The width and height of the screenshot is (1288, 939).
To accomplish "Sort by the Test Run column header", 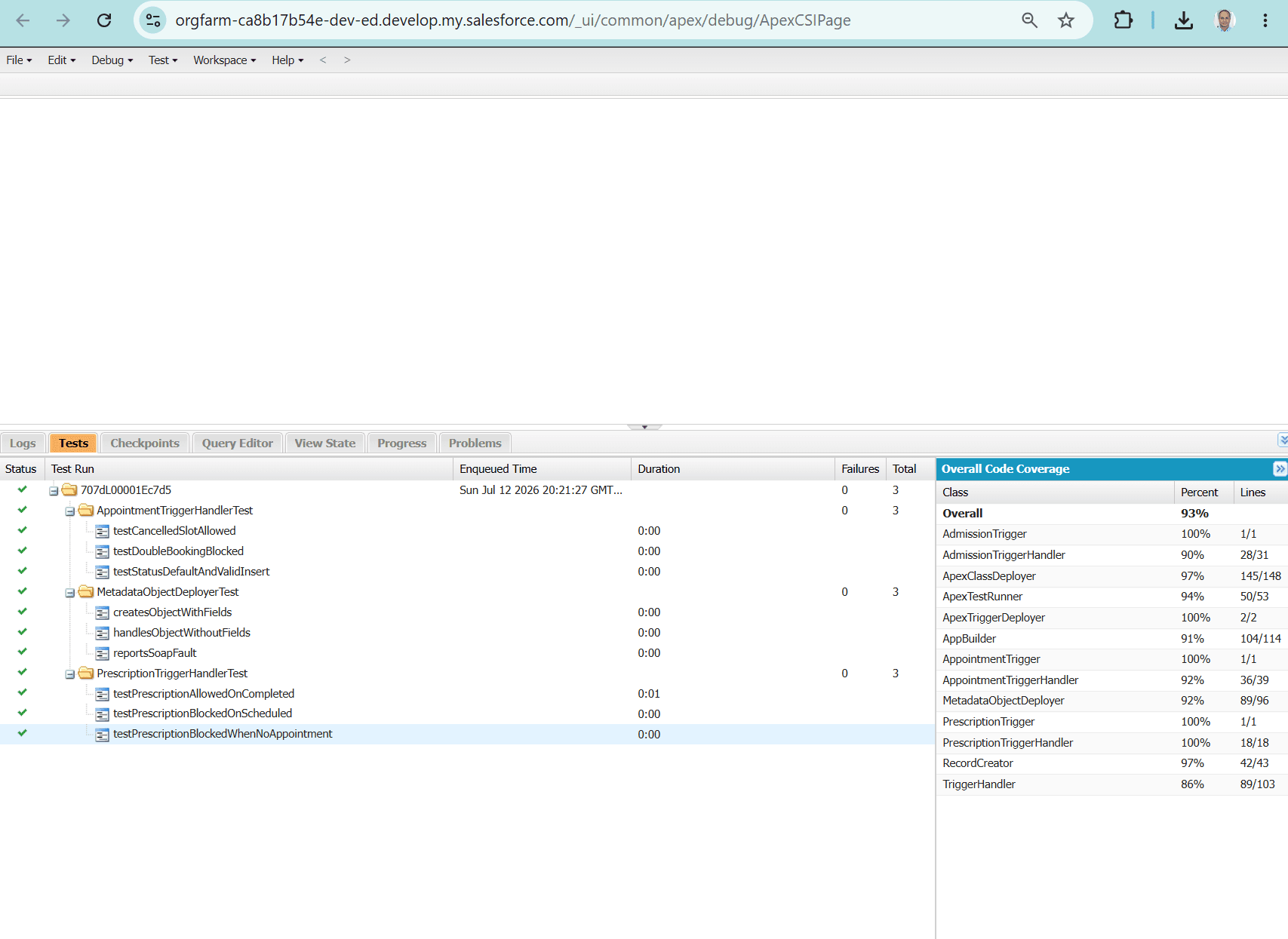I will 249,469.
